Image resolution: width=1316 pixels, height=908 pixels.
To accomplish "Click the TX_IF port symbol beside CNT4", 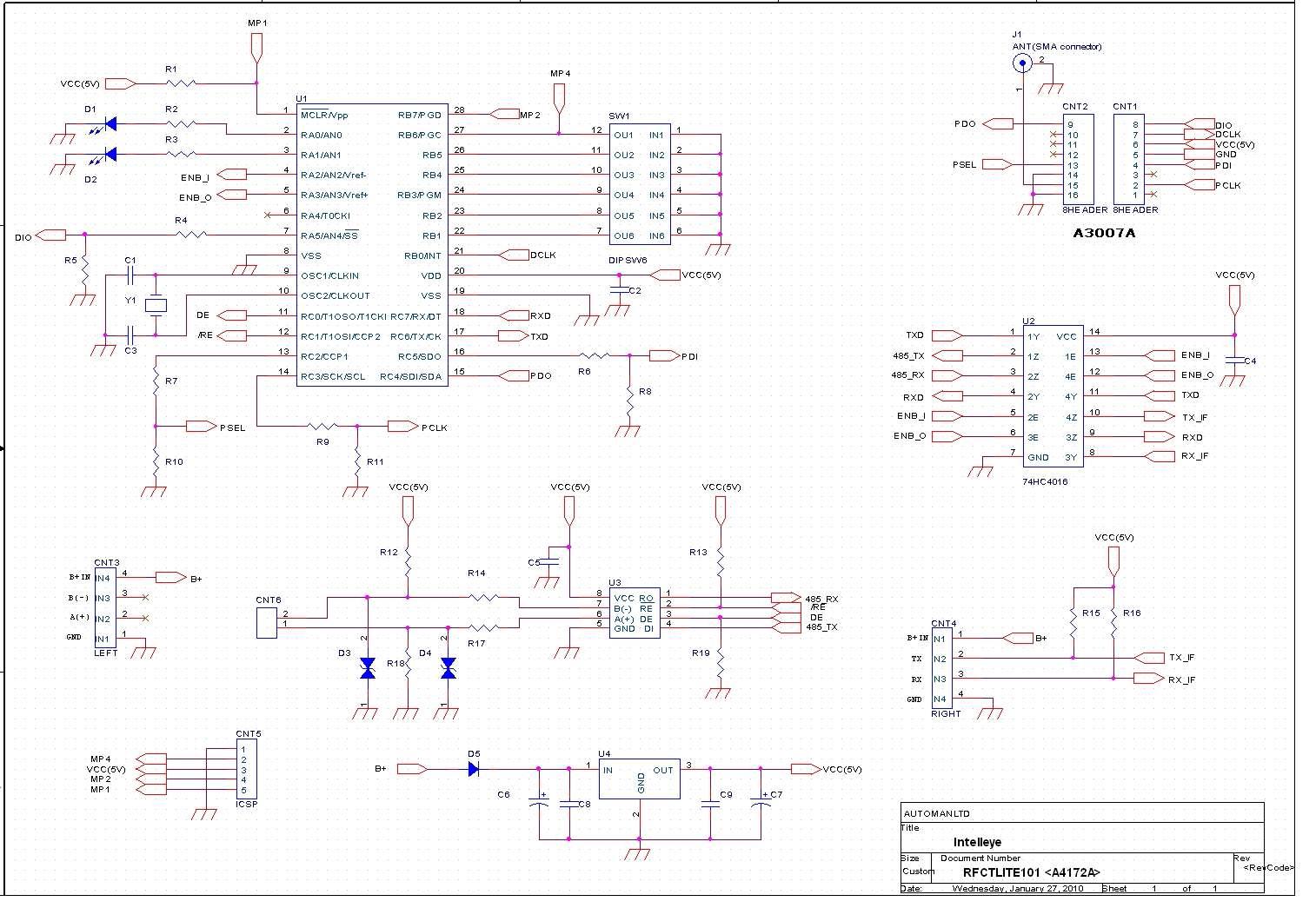I will pos(1149,658).
